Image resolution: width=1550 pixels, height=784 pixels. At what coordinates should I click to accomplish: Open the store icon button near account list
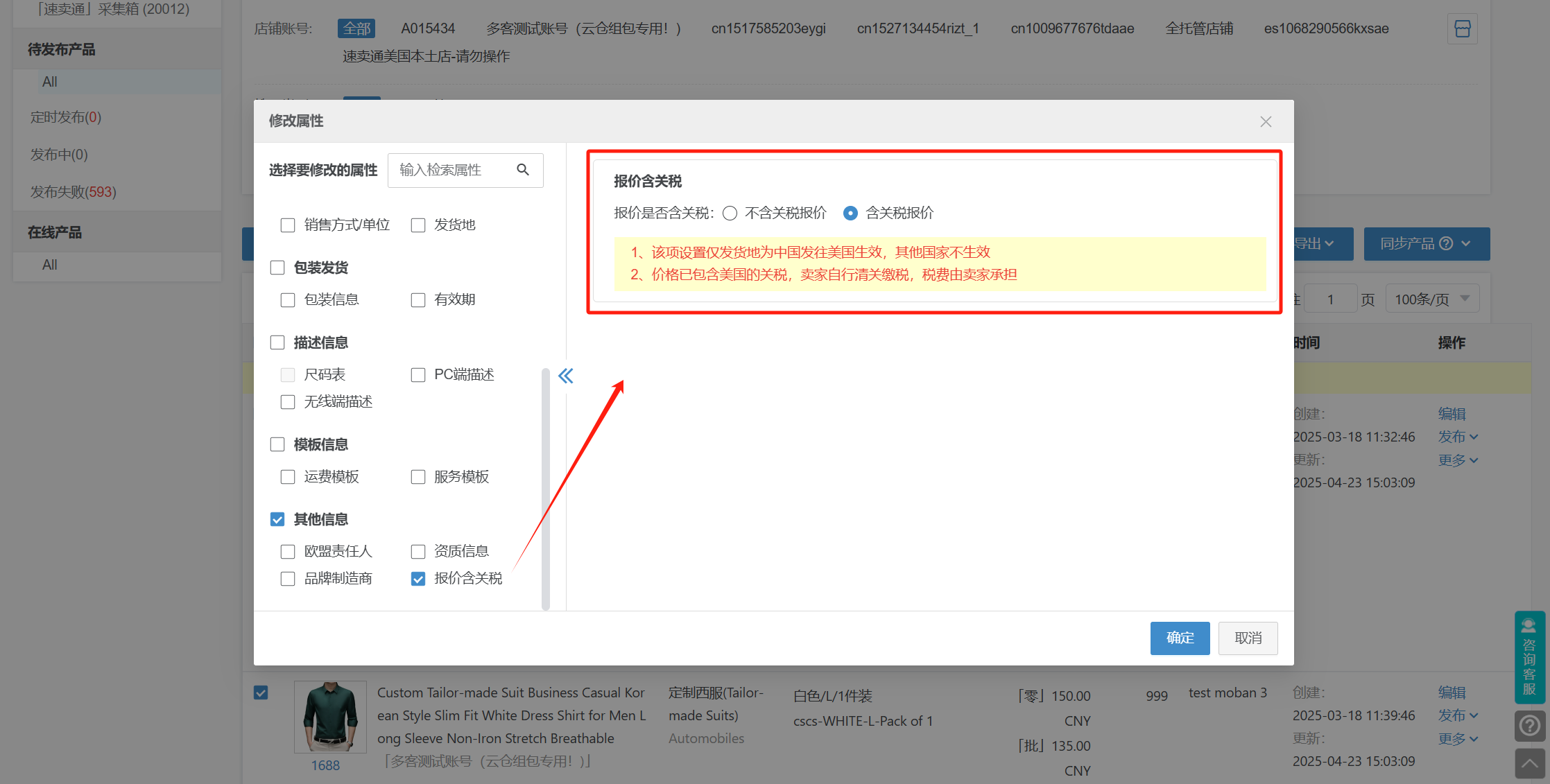[1462, 29]
